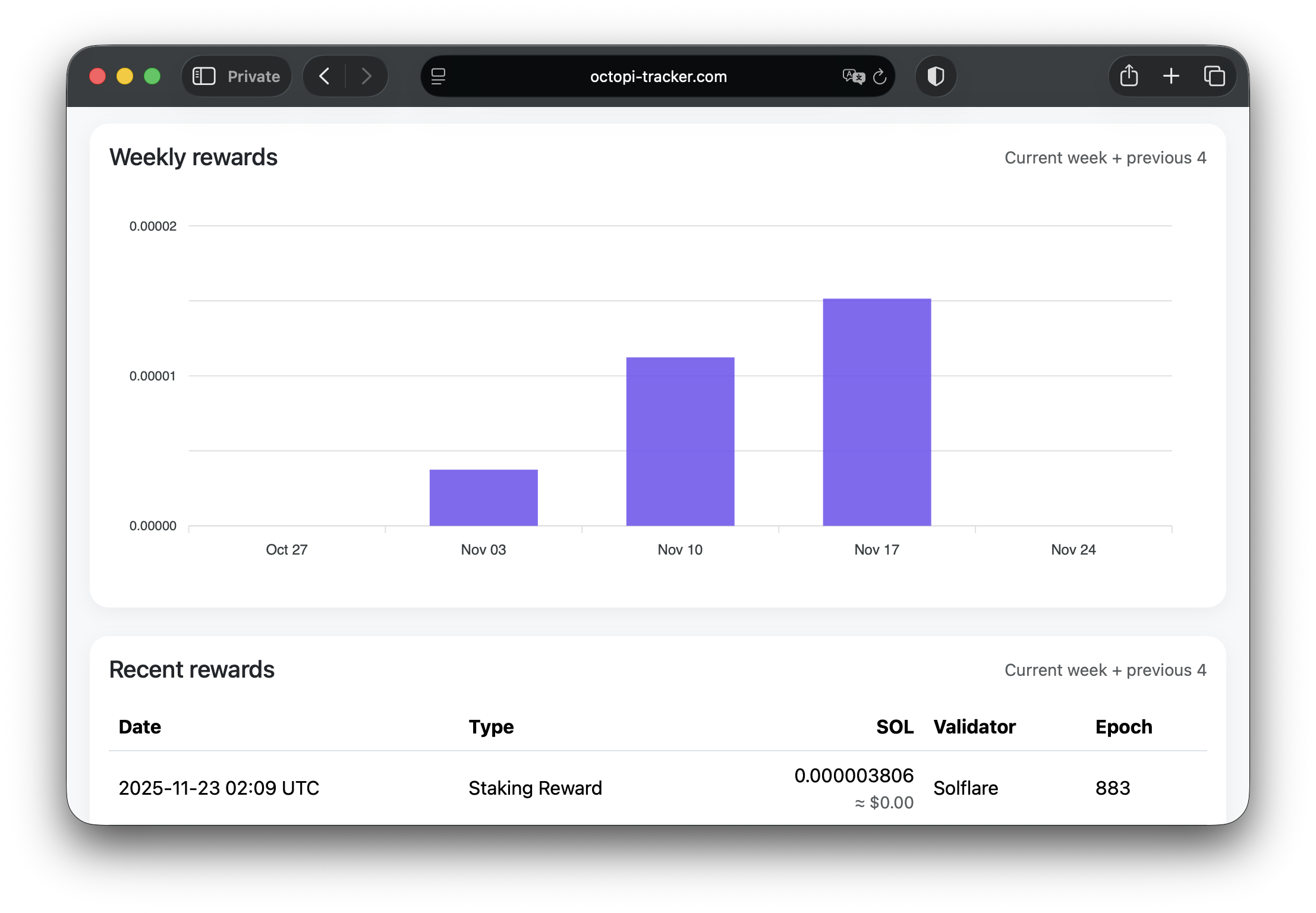Open the chart's Current week + previous 4 filter

(1105, 158)
